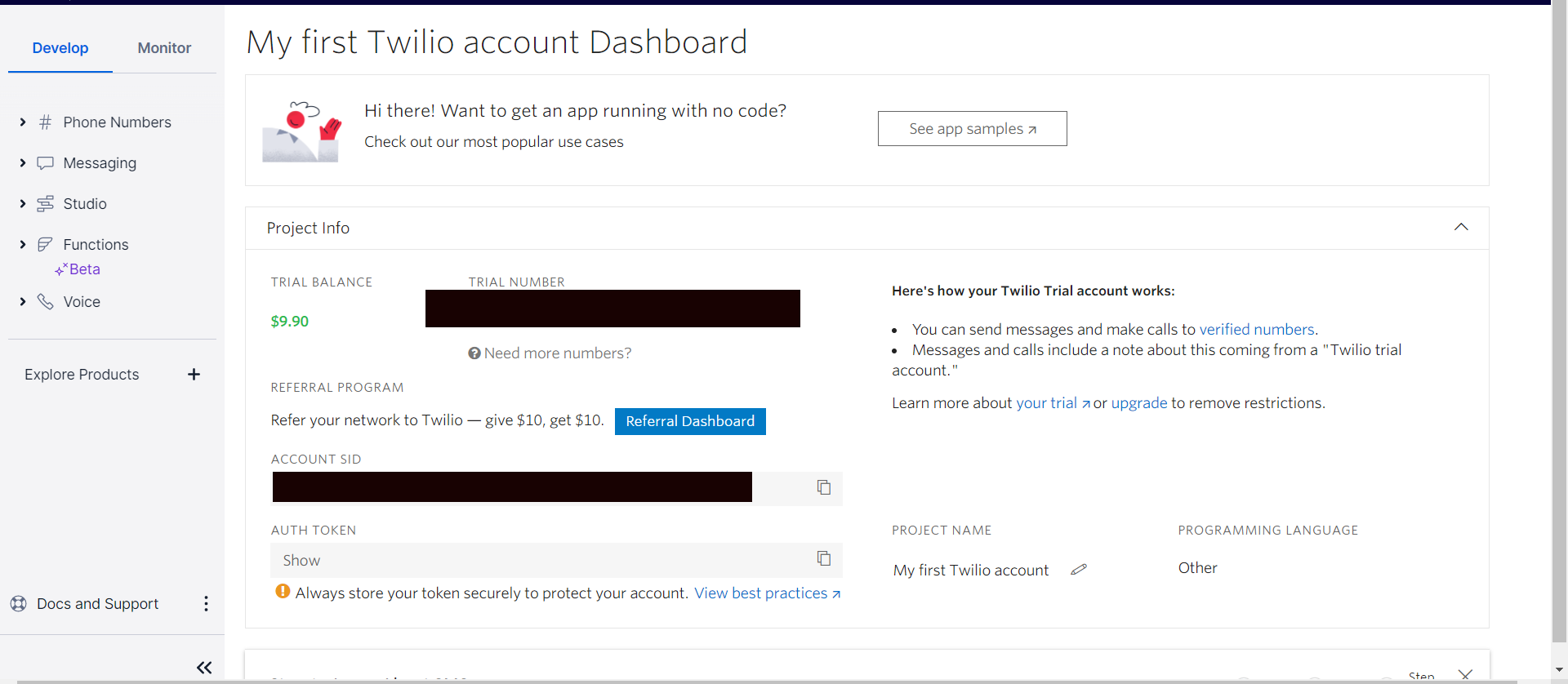Image resolution: width=1568 pixels, height=684 pixels.
Task: Click the Other programming language value
Action: coord(1197,568)
